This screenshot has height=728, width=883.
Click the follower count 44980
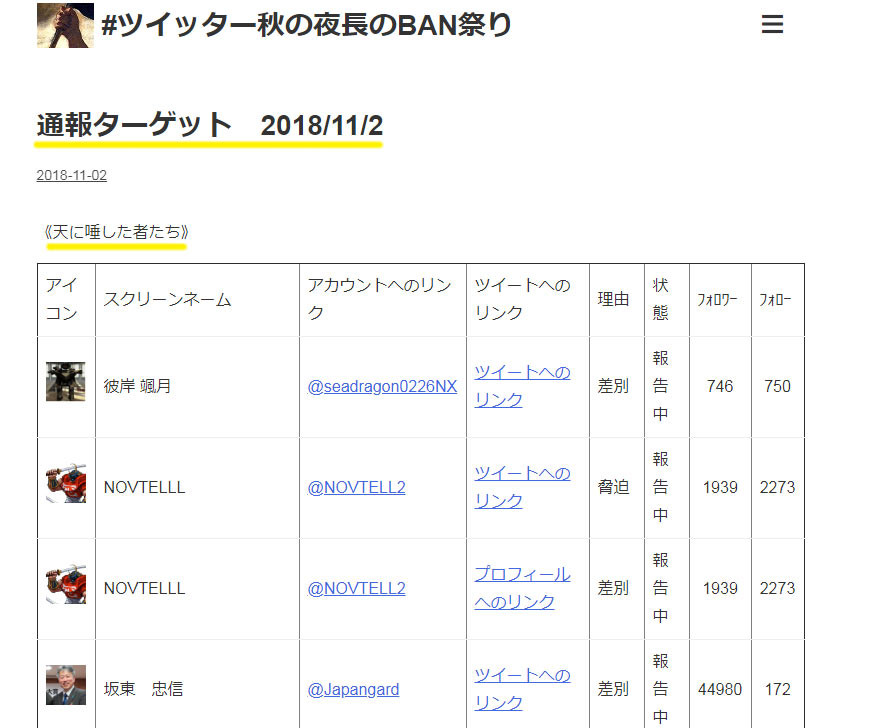720,689
